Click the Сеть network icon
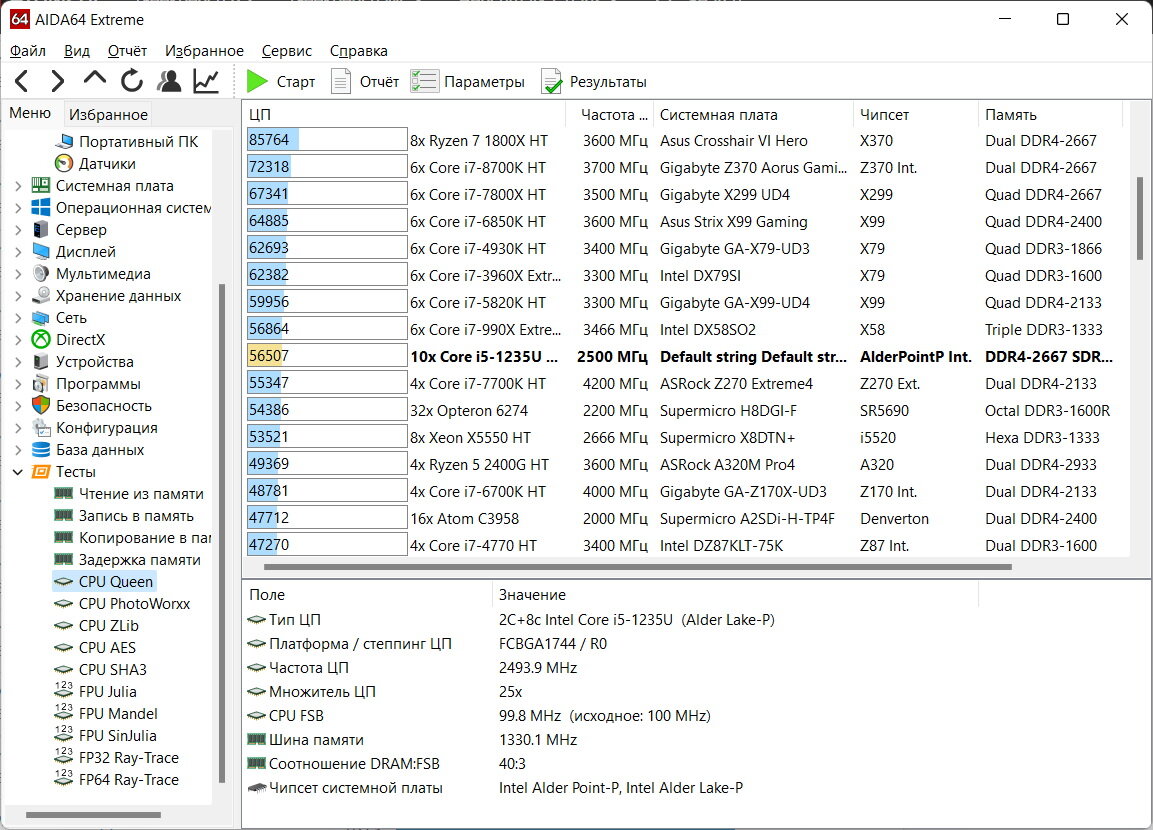Screen dimensions: 1153x830 point(41,318)
